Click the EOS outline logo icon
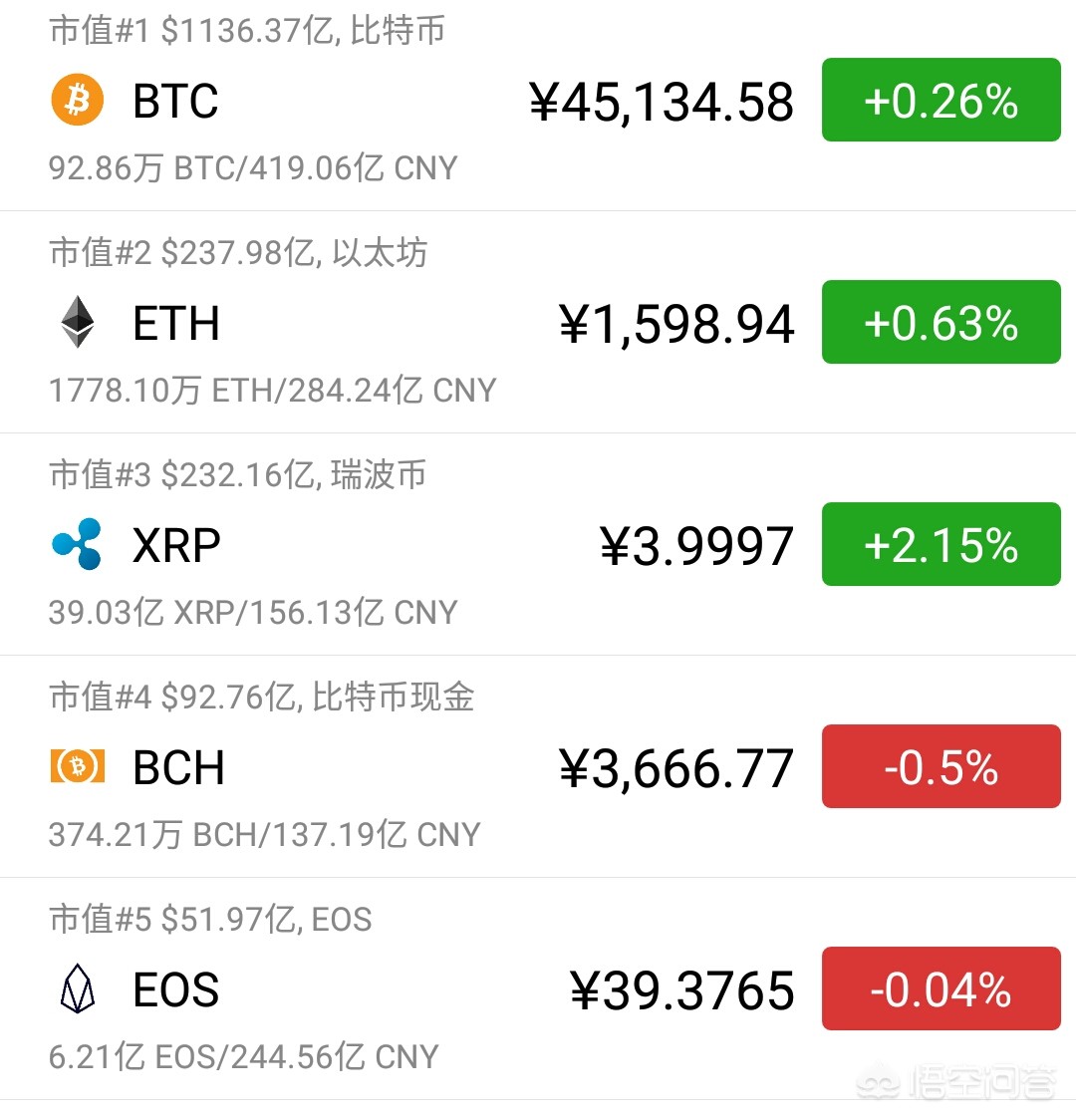1076x1120 pixels. [x=78, y=988]
